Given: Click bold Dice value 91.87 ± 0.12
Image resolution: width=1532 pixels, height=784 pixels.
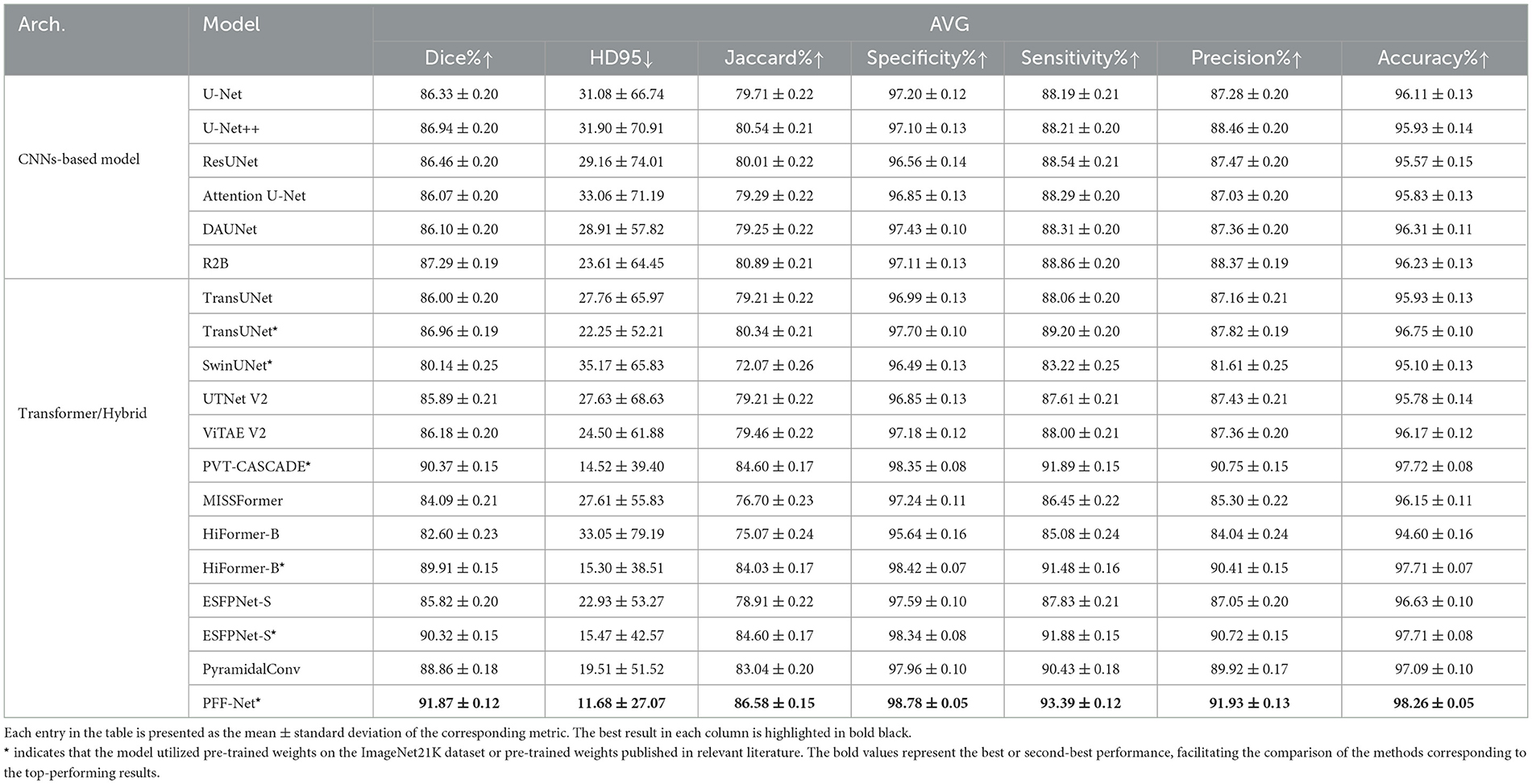Looking at the screenshot, I should (x=459, y=703).
